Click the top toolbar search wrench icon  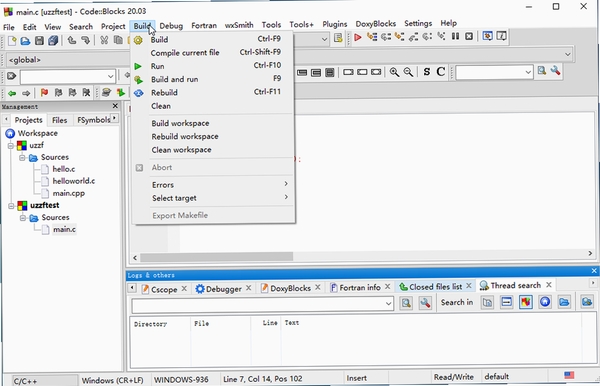click(555, 71)
